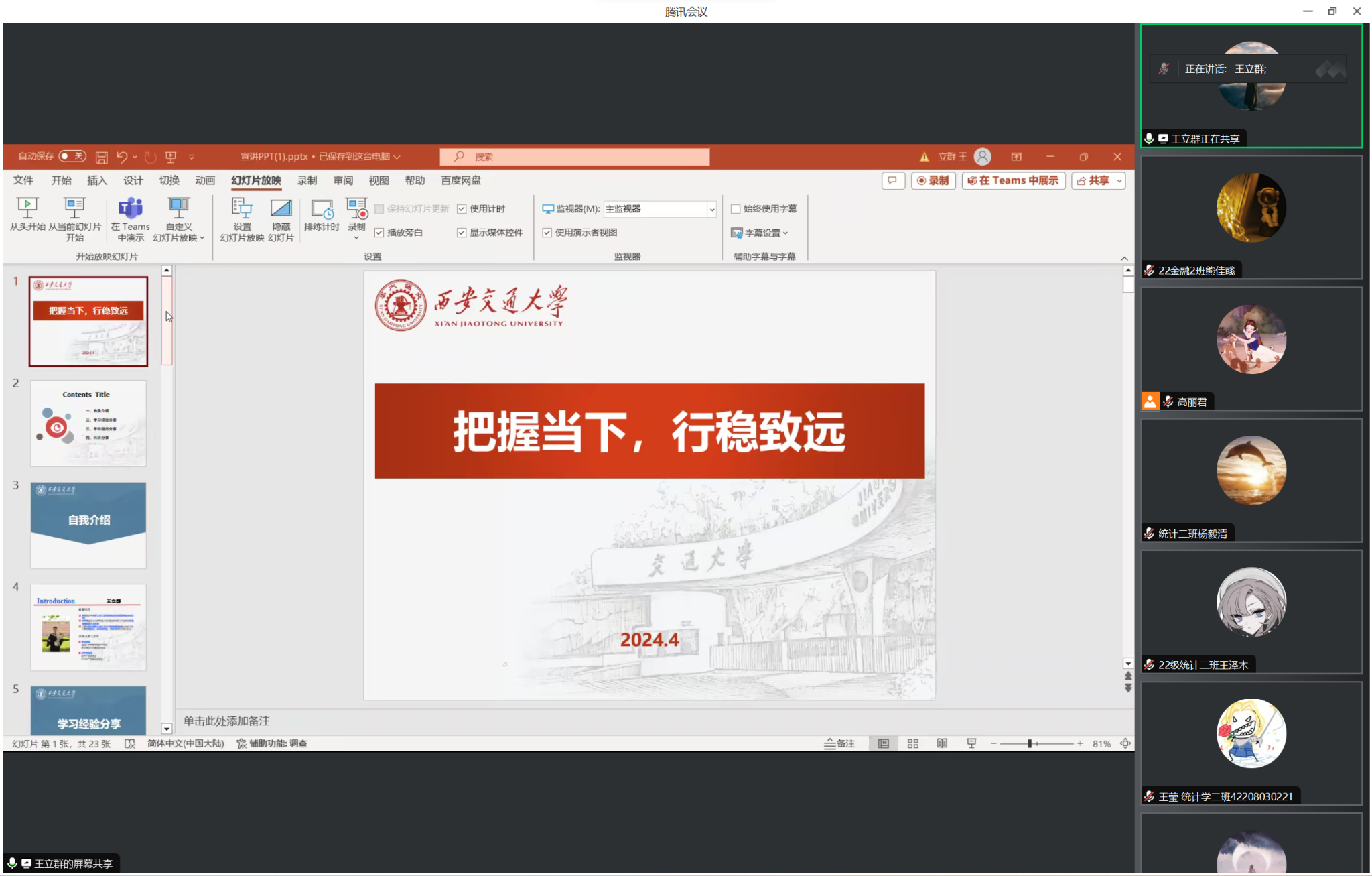This screenshot has height=876, width=1372.
Task: Click Present in Teams ribbon icon
Action: pos(130,208)
